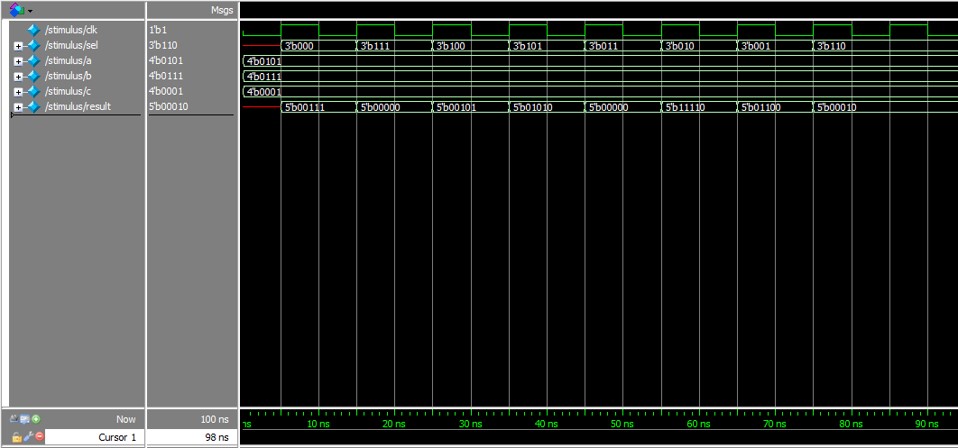Image resolution: width=958 pixels, height=448 pixels.
Task: Edit Cursor 1 with the wrench icon
Action: coord(28,437)
